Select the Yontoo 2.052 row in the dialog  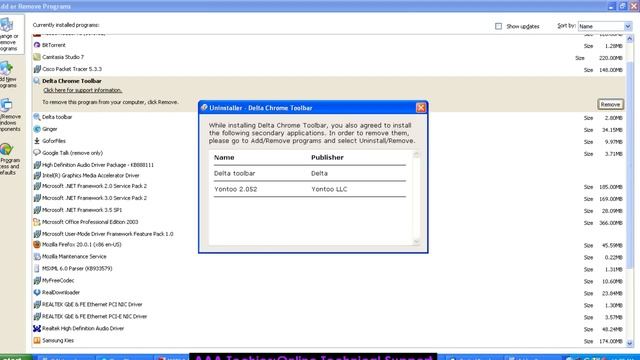tap(310, 189)
